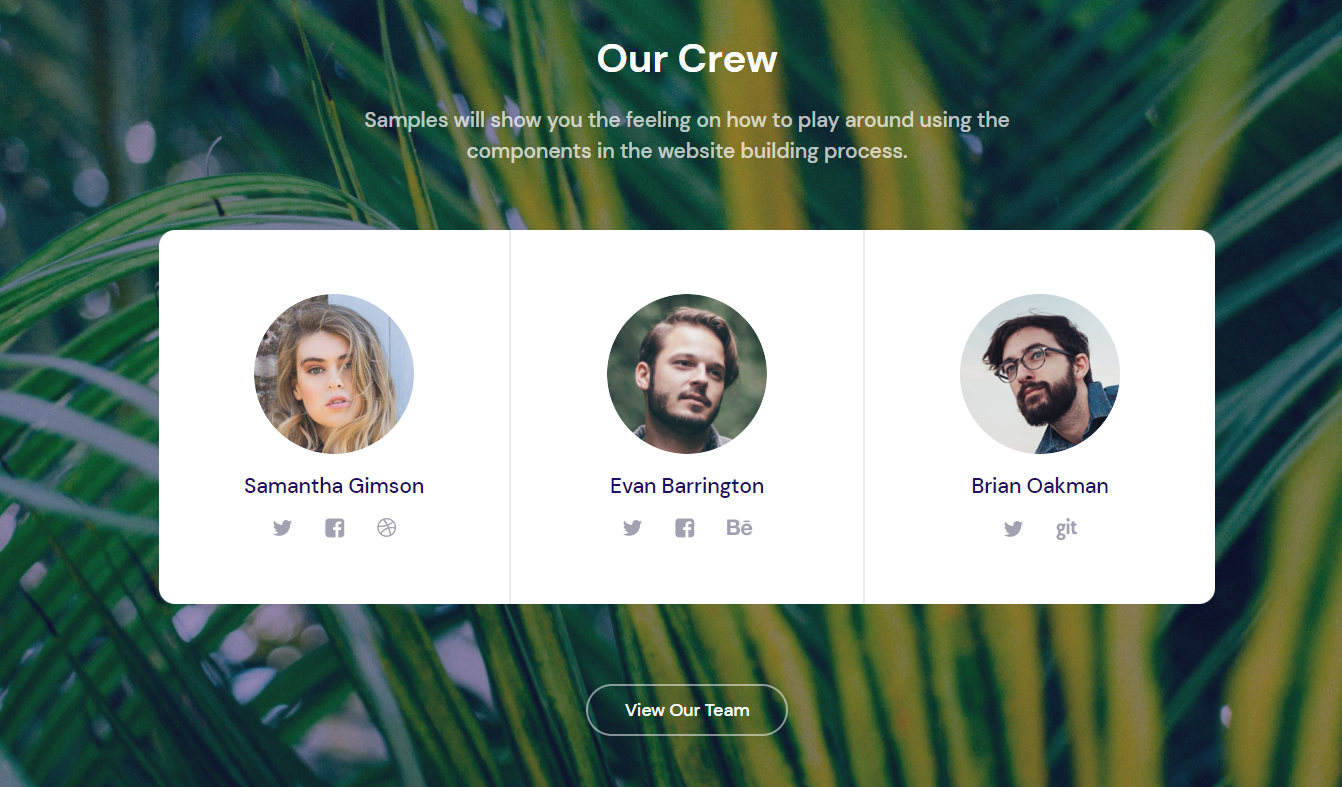This screenshot has width=1342, height=787.
Task: Click Samantha Gimson's profile photo
Action: [x=334, y=374]
